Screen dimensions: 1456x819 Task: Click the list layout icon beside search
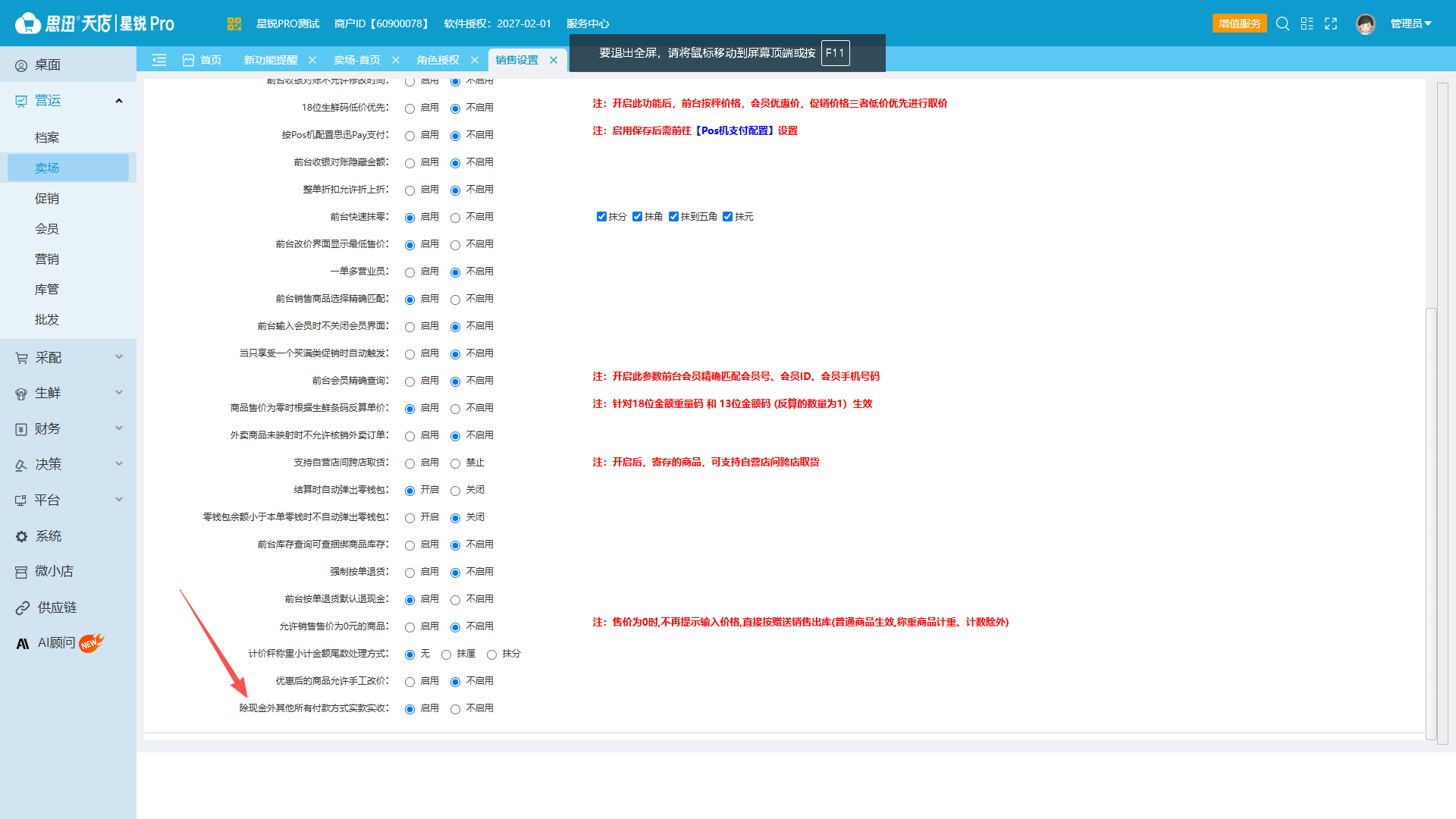pos(1307,24)
